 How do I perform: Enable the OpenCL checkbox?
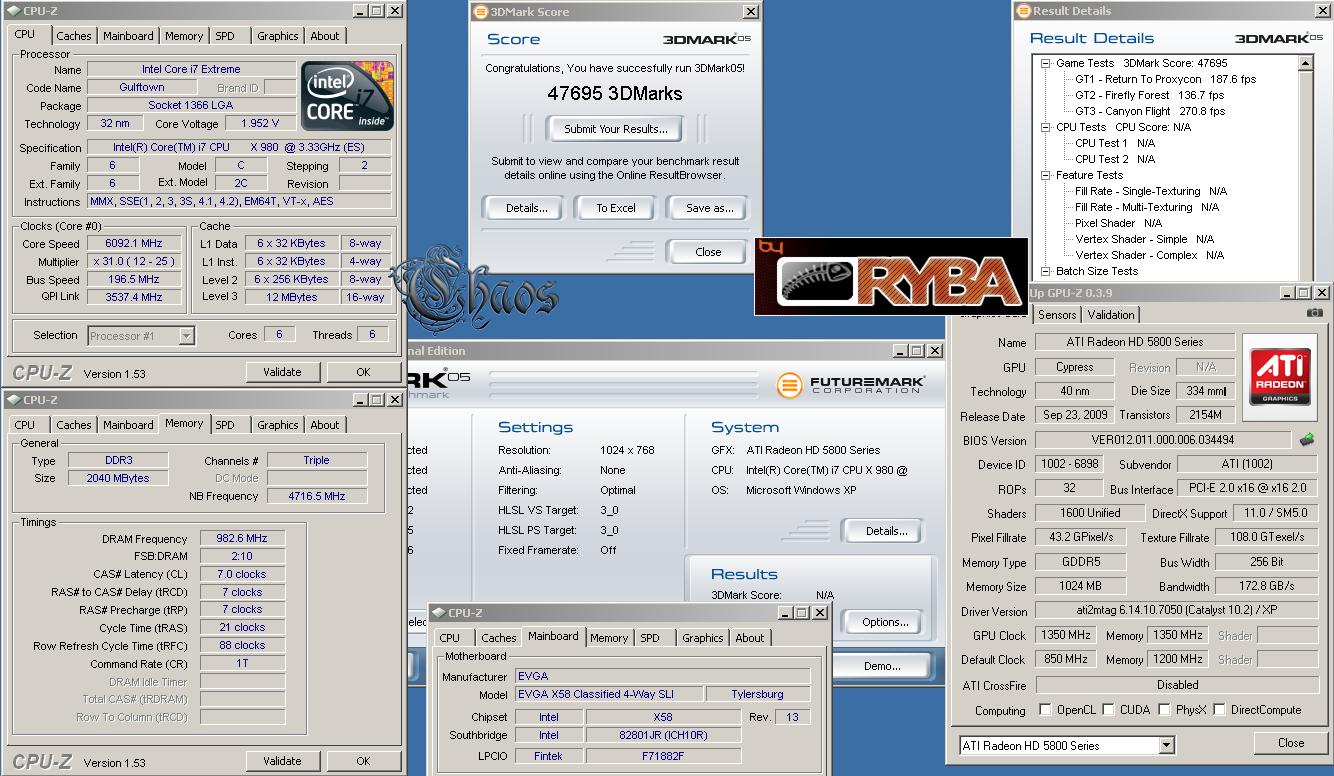1045,710
